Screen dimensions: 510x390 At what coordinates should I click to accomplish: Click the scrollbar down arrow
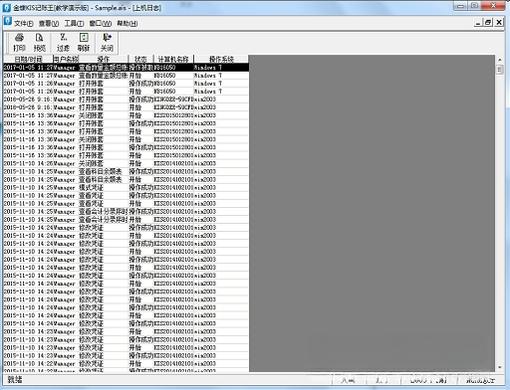pos(500,367)
